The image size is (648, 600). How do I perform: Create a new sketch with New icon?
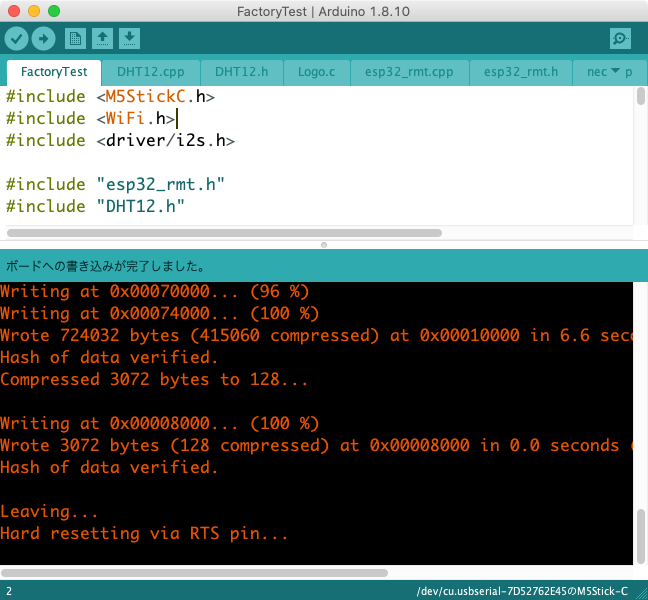pyautogui.click(x=75, y=39)
